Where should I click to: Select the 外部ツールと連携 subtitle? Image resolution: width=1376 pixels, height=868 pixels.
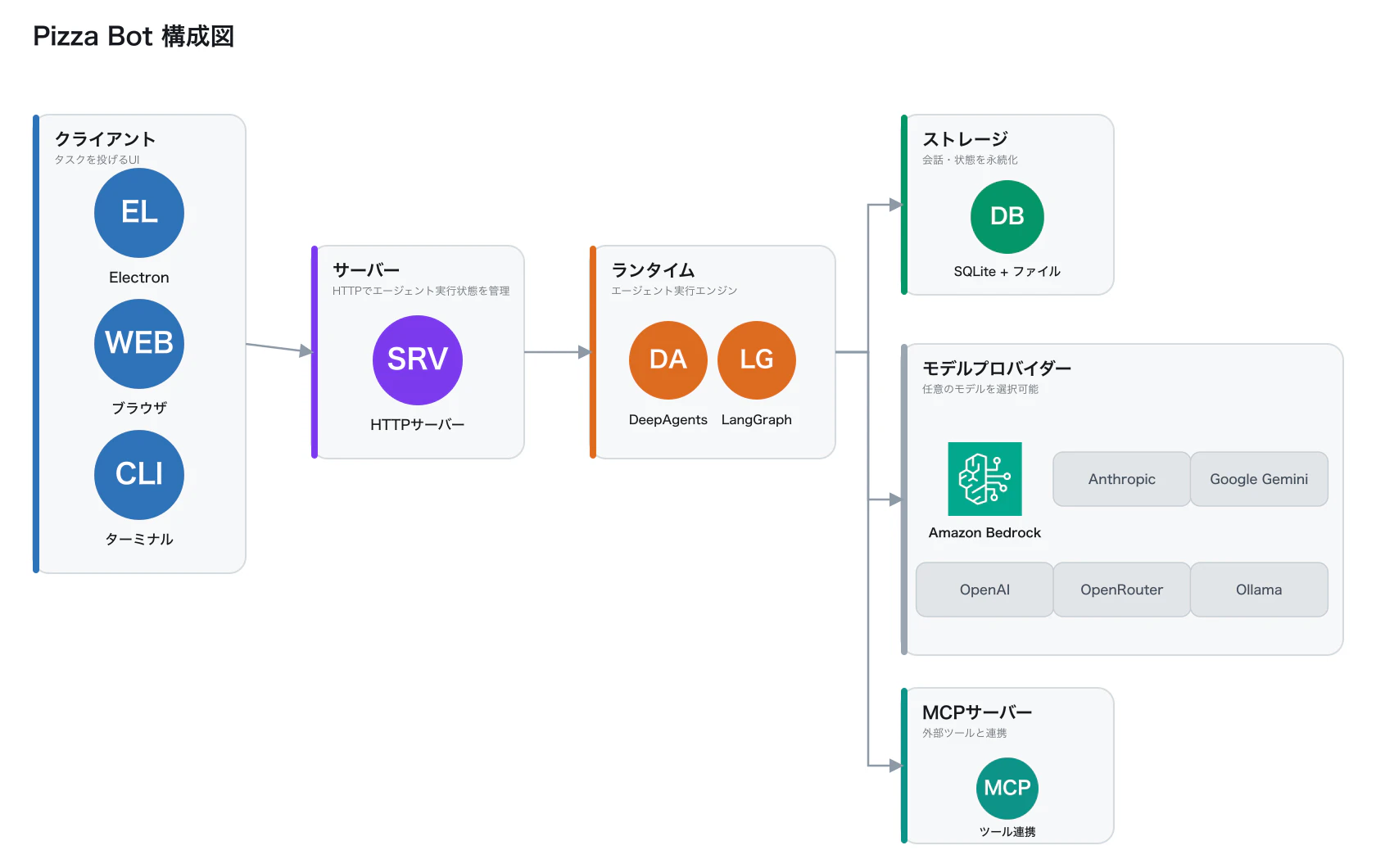click(965, 733)
